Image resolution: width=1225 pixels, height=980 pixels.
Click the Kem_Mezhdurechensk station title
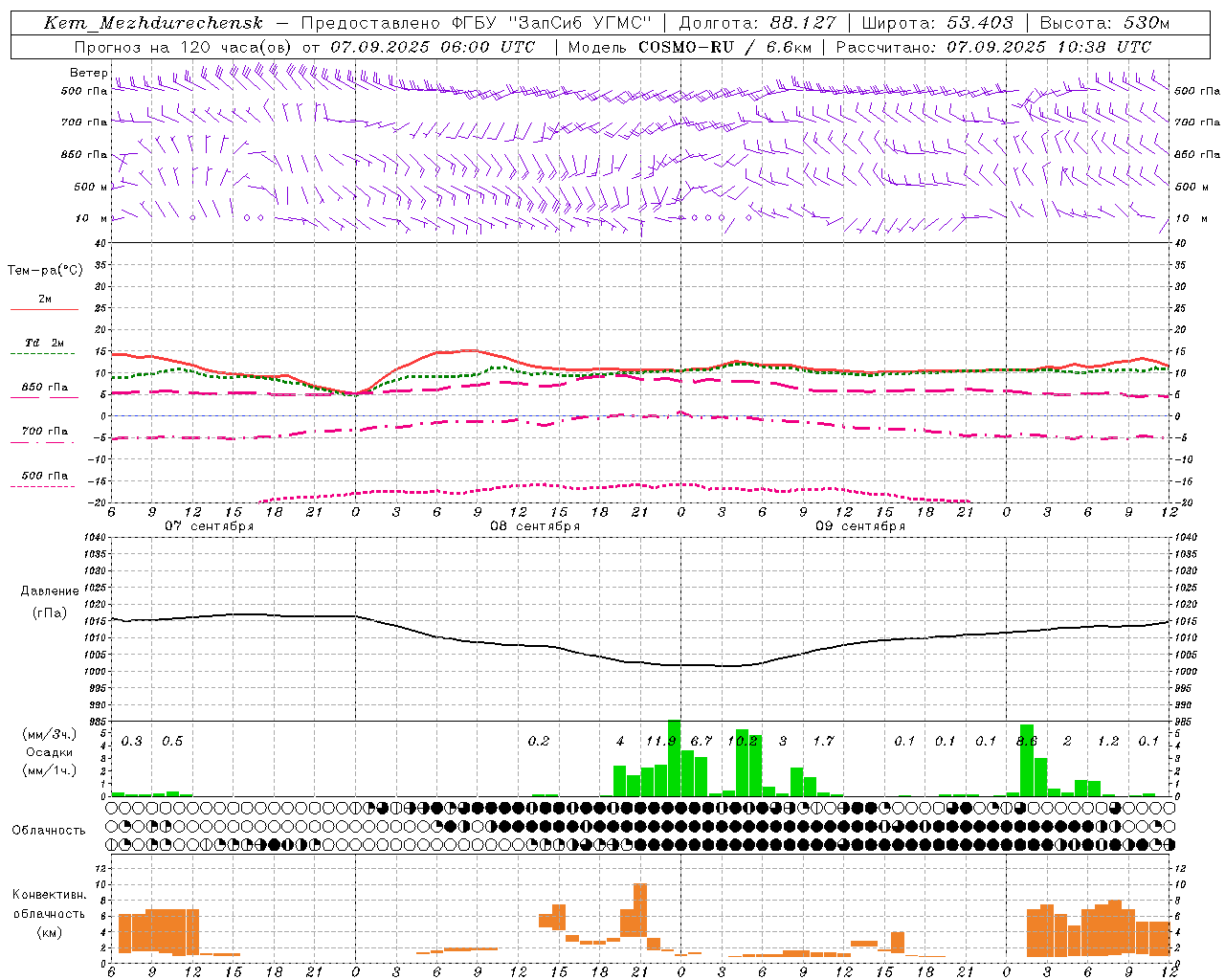[x=153, y=23]
